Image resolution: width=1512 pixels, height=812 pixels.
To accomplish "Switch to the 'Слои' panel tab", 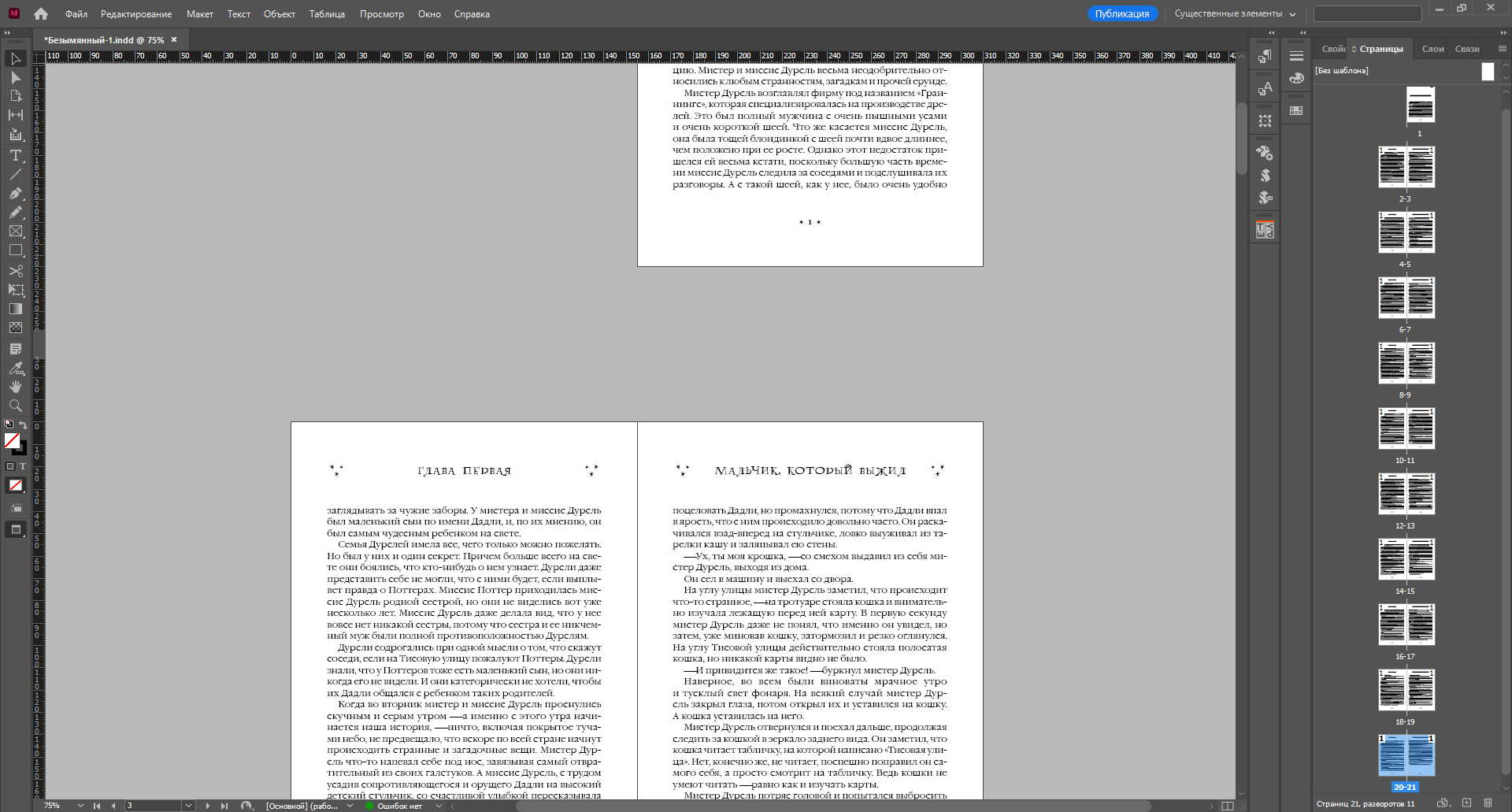I will pyautogui.click(x=1432, y=49).
